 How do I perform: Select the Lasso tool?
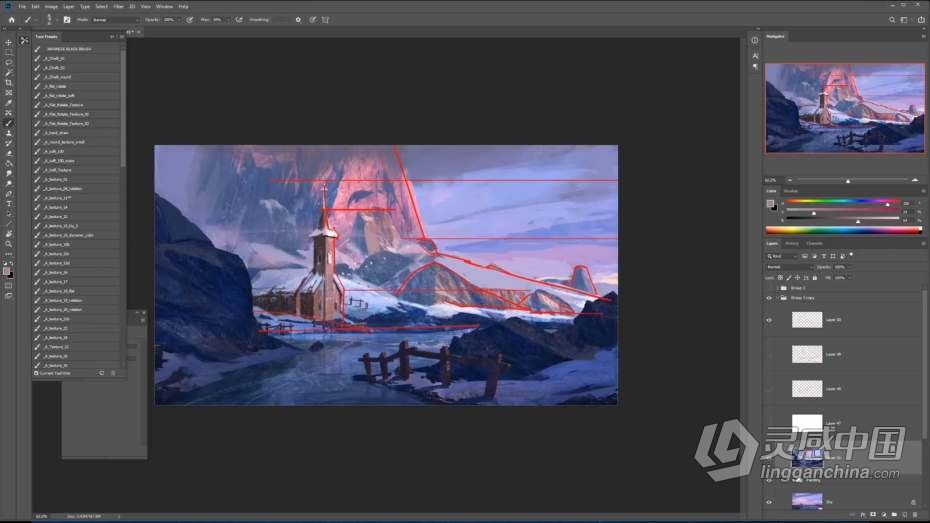8,62
